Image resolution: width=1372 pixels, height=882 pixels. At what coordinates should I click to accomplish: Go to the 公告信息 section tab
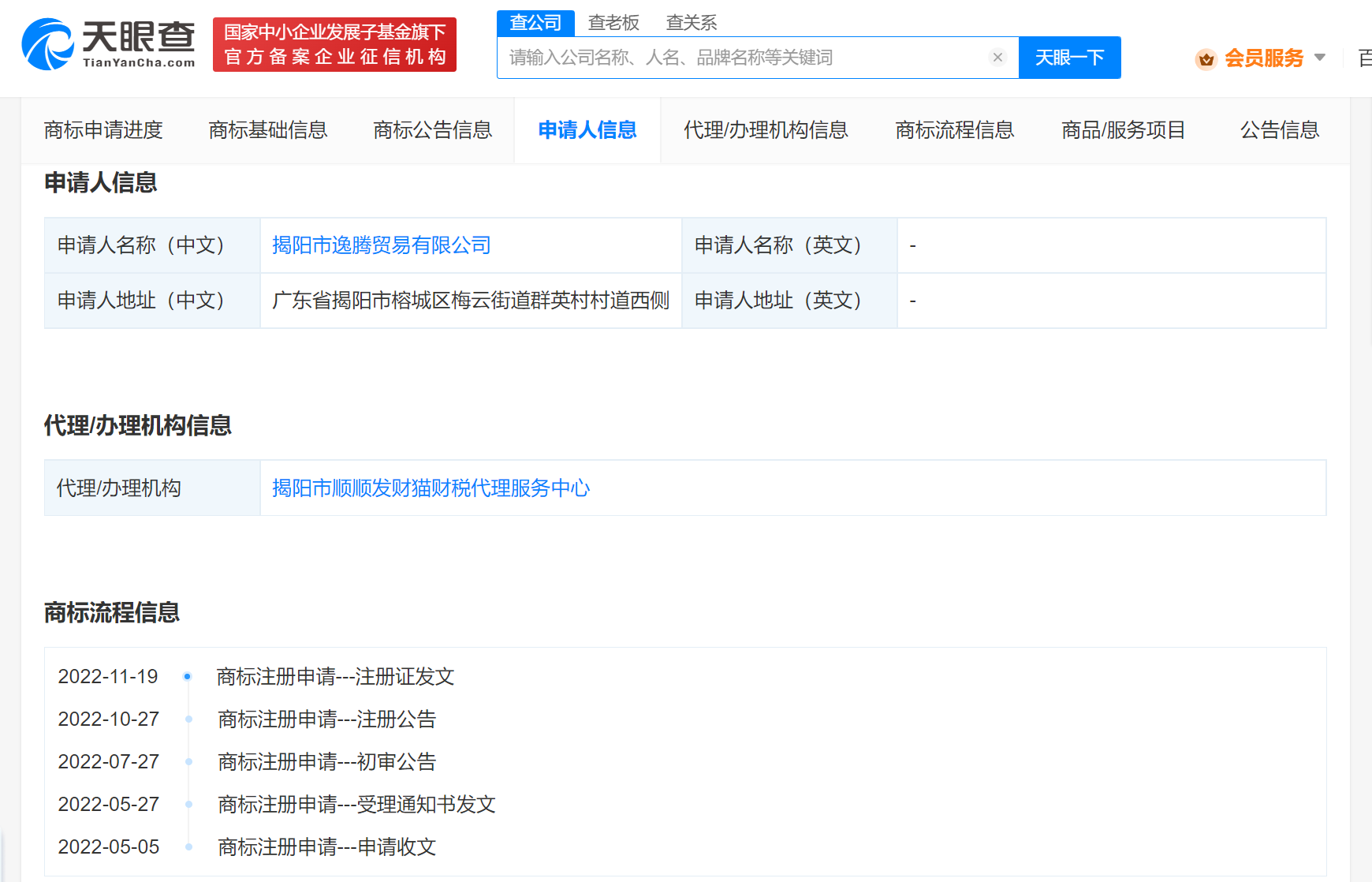coord(1280,130)
